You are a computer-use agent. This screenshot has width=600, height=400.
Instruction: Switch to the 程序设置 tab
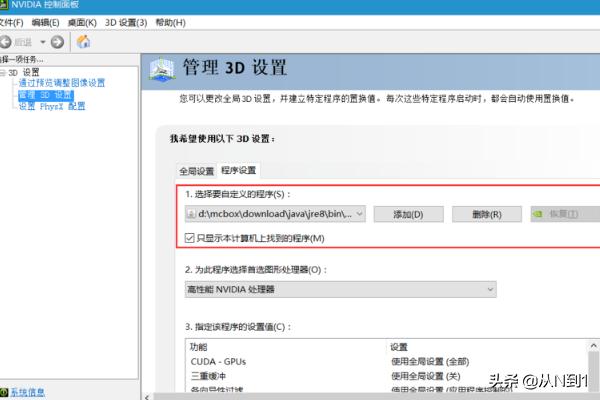239,170
